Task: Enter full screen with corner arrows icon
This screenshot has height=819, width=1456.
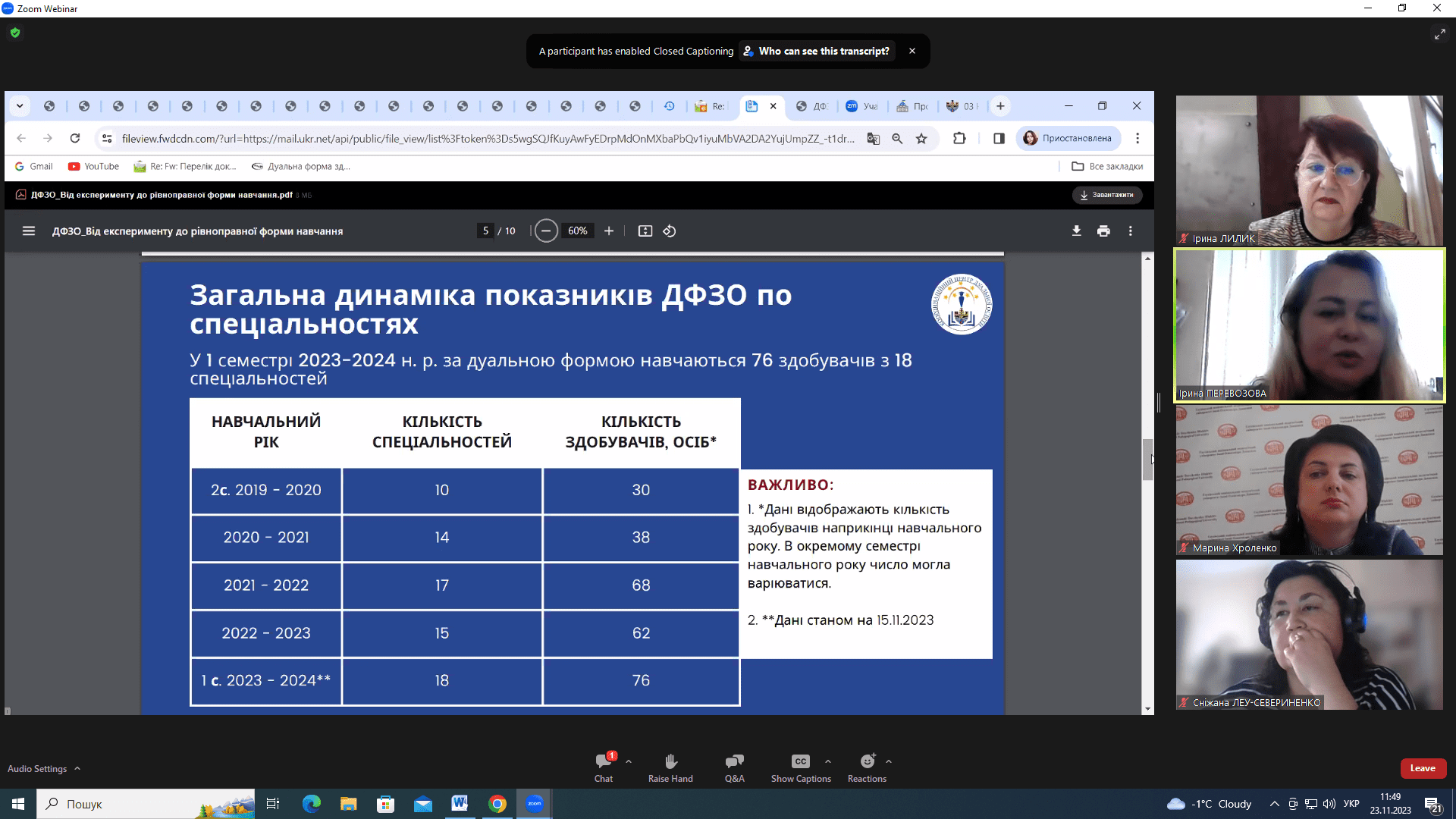Action: click(x=1439, y=34)
